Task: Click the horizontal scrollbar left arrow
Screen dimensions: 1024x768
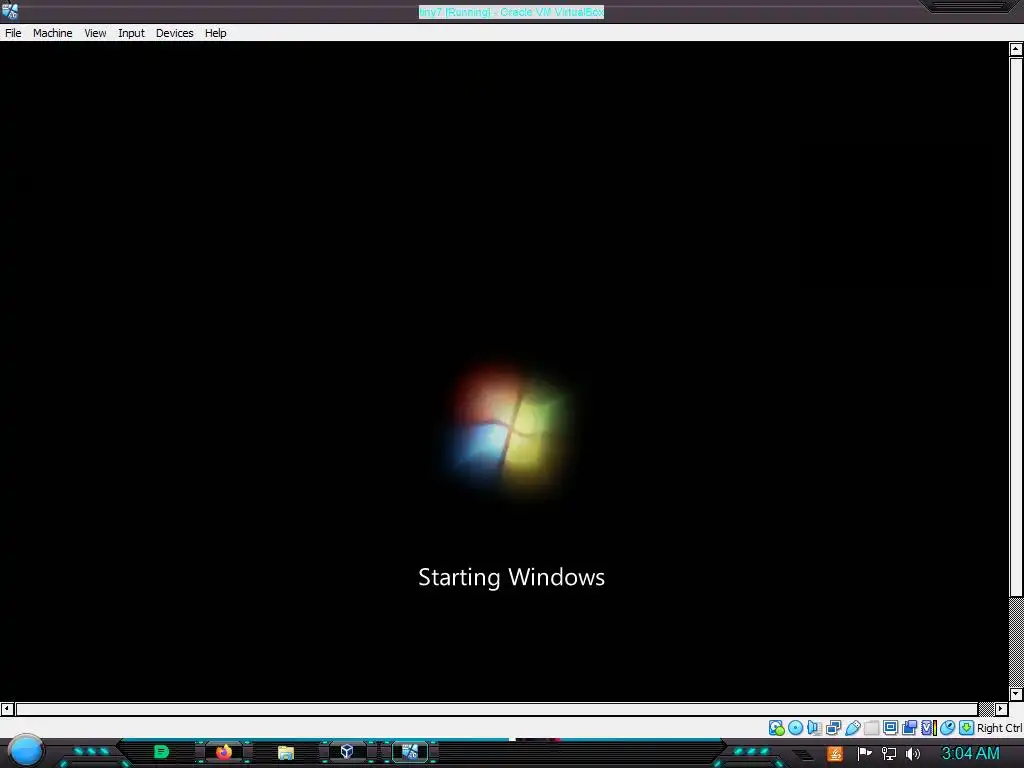Action: tap(7, 709)
